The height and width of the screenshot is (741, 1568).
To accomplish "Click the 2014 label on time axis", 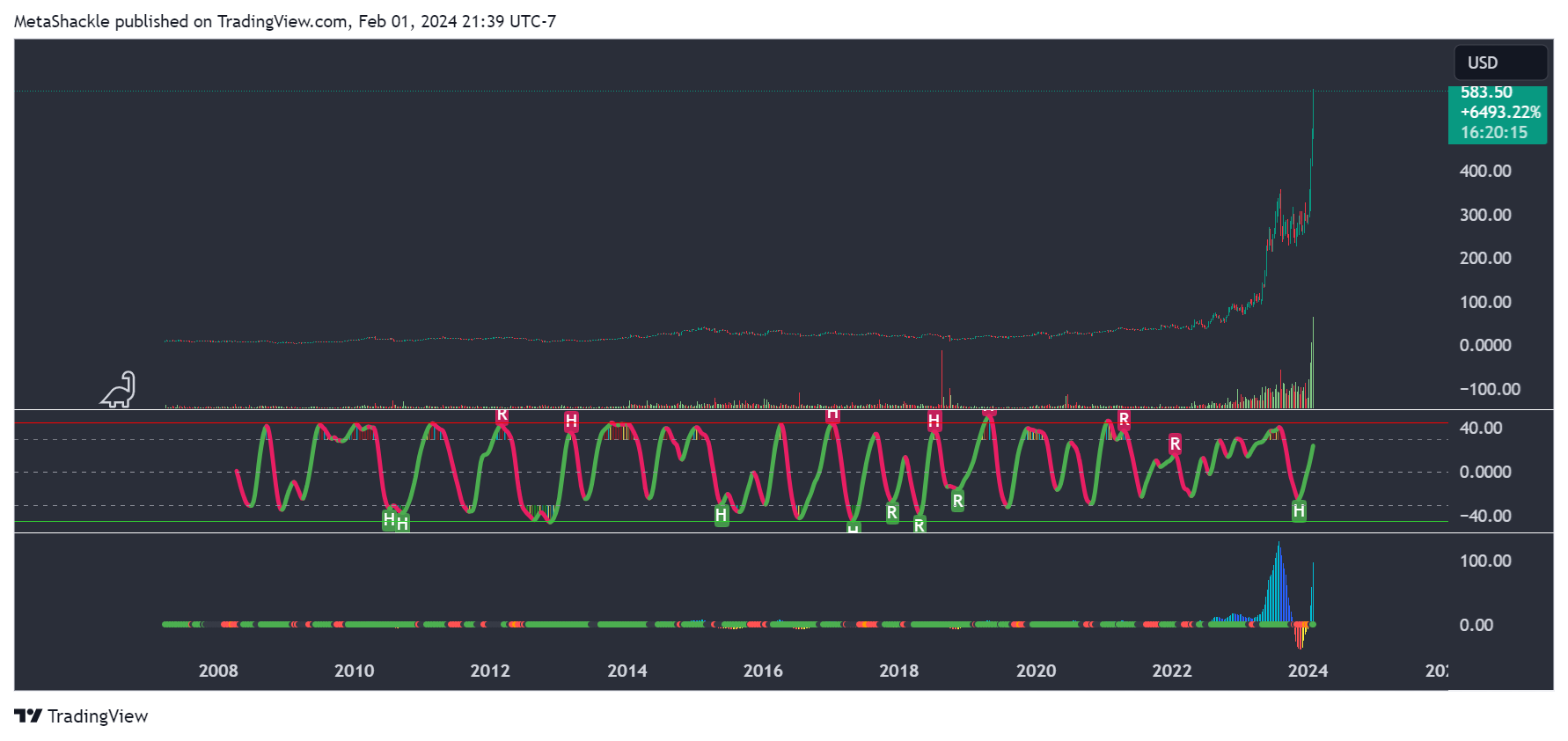I will pos(627,671).
